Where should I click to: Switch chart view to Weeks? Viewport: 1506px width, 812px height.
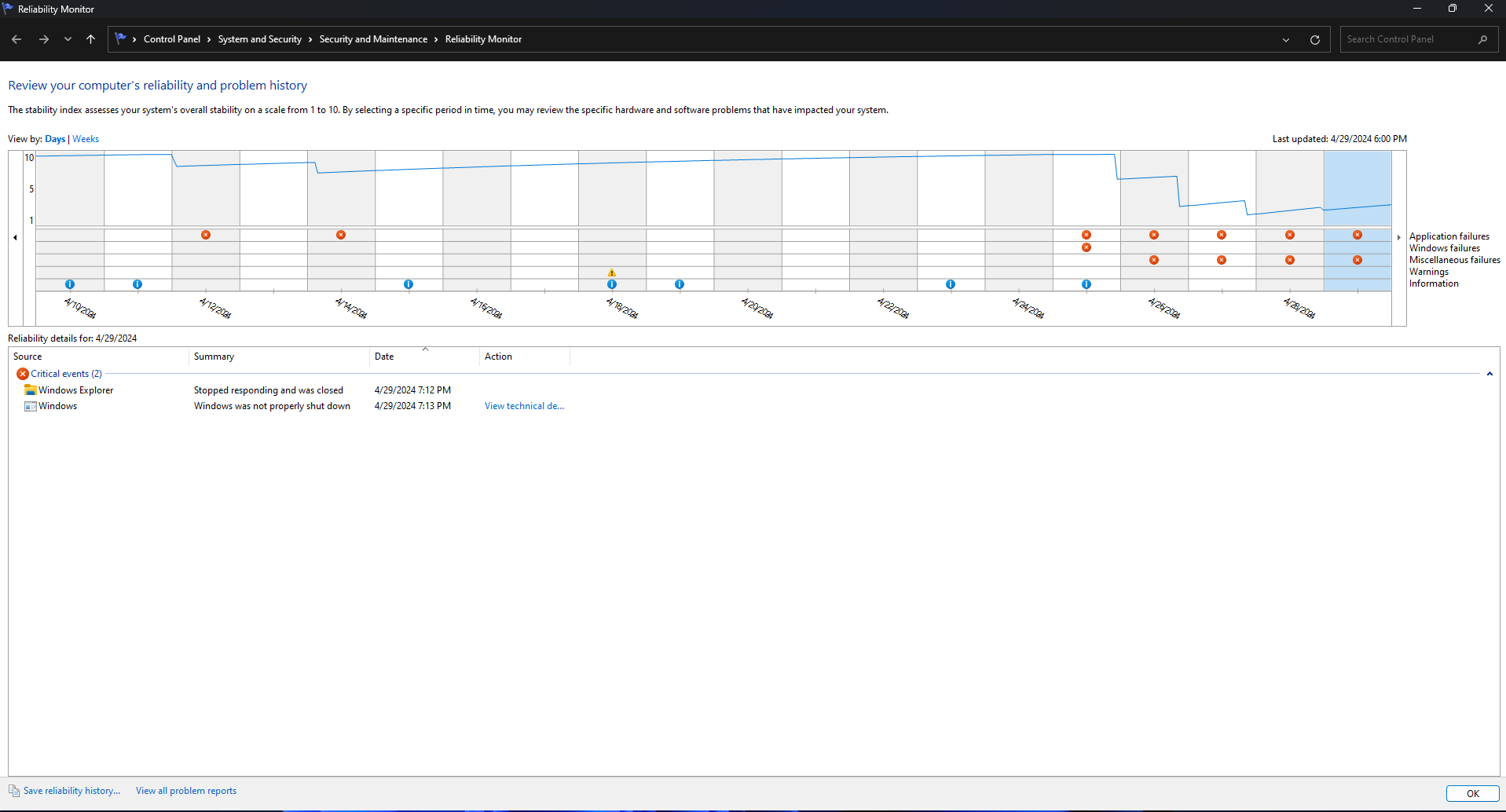click(86, 139)
